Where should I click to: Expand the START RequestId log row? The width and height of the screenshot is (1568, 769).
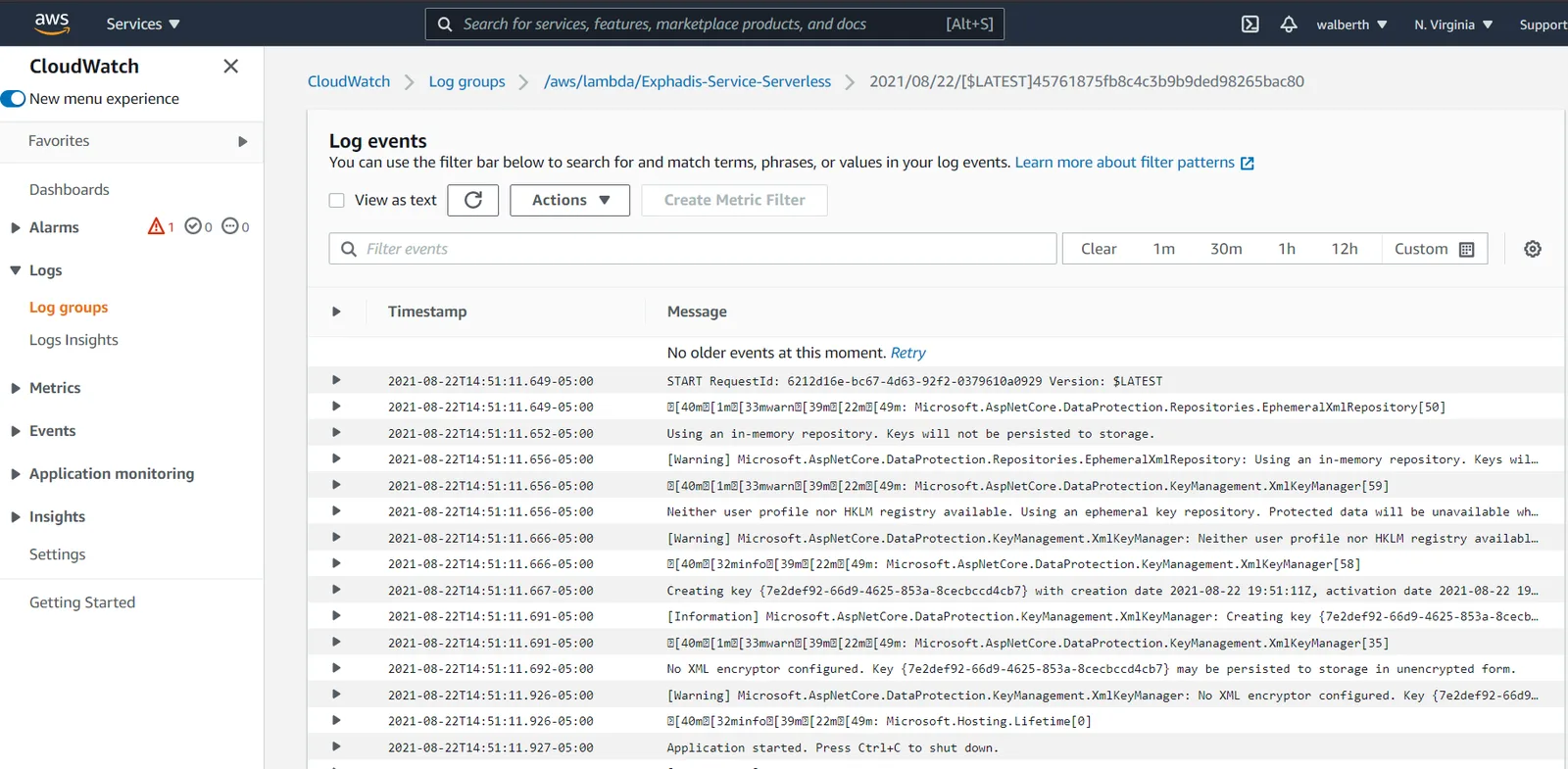[x=336, y=380]
